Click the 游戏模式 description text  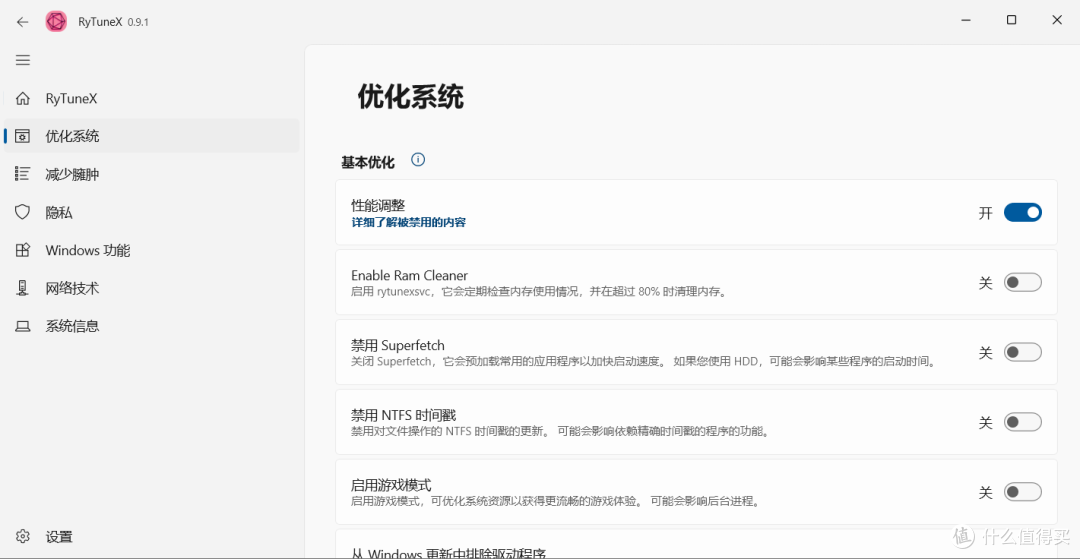click(556, 501)
